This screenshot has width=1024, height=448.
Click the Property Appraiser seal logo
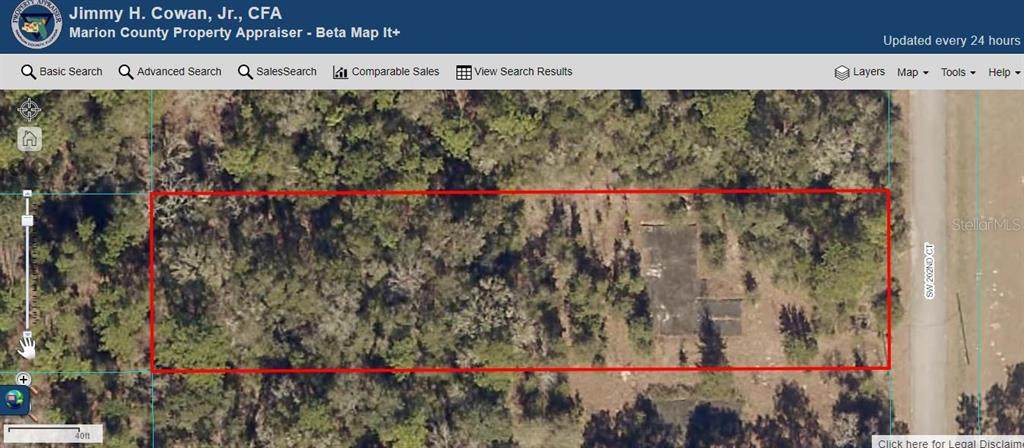(36, 24)
